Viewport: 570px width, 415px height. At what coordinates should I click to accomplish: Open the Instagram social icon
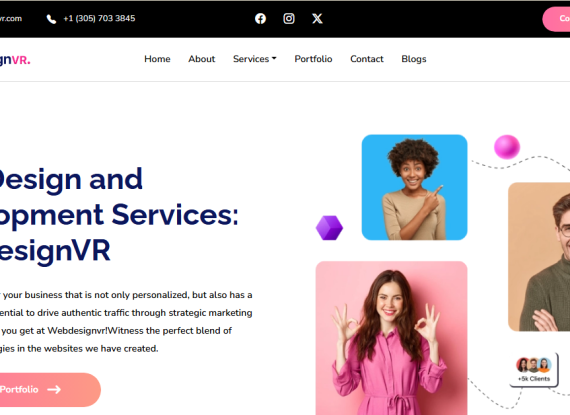pyautogui.click(x=289, y=19)
